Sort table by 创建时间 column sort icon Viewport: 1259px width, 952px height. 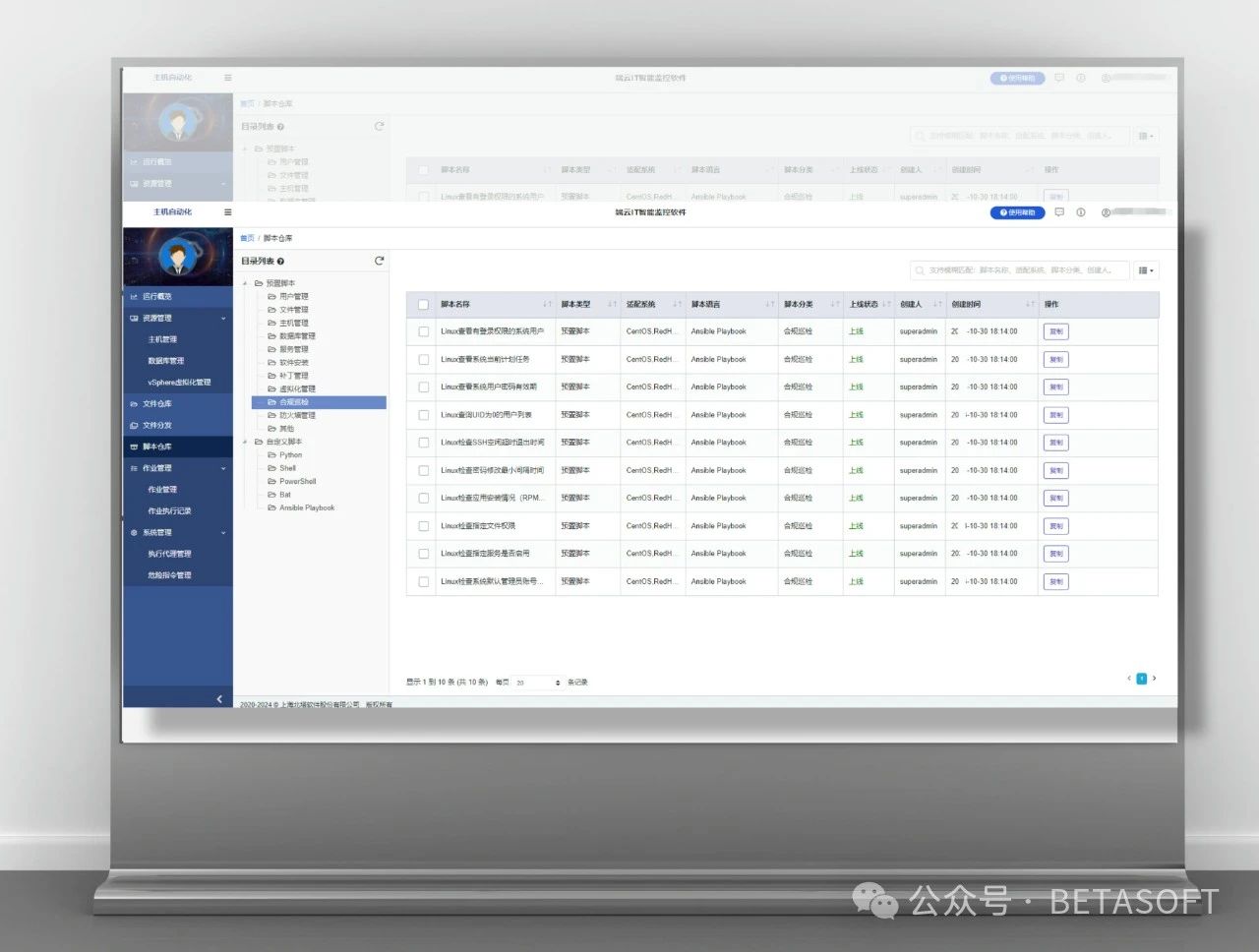[1029, 305]
